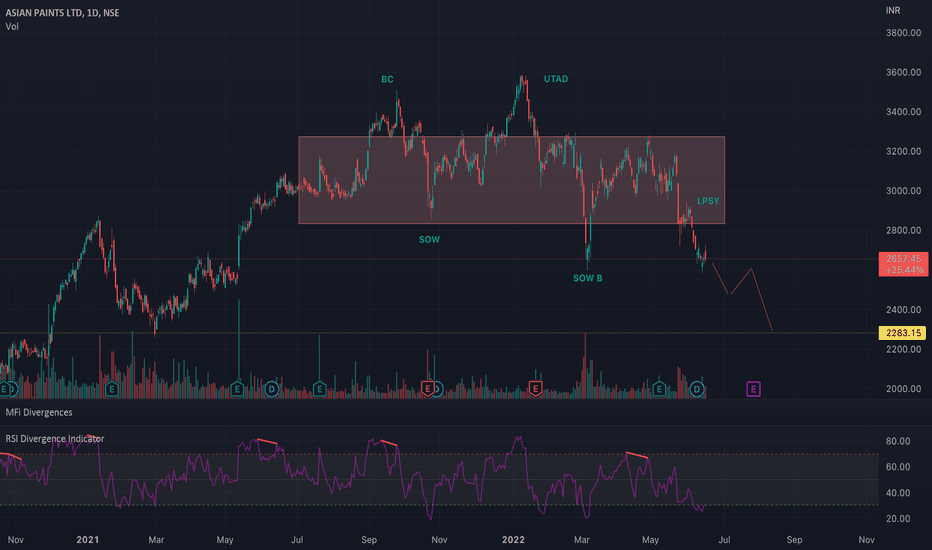Click the Jul label right after the price data ends

725,540
